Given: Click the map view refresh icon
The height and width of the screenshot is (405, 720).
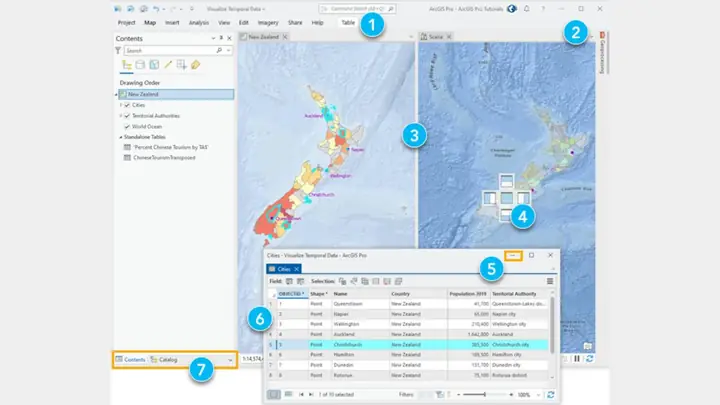Looking at the screenshot, I should click(x=590, y=359).
